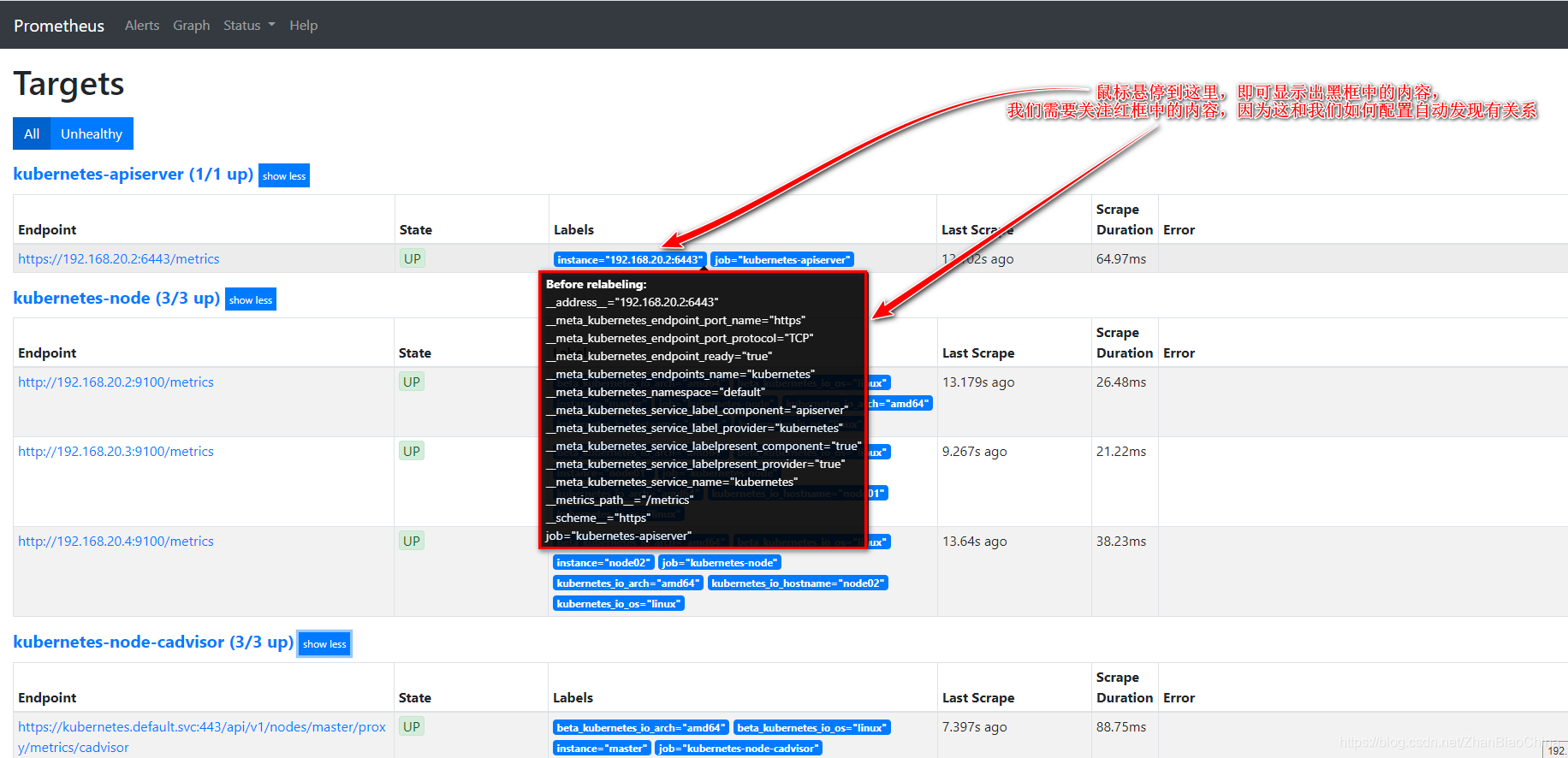Click the 7.397s ago last scrape value
The height and width of the screenshot is (758, 1568).
(x=974, y=726)
